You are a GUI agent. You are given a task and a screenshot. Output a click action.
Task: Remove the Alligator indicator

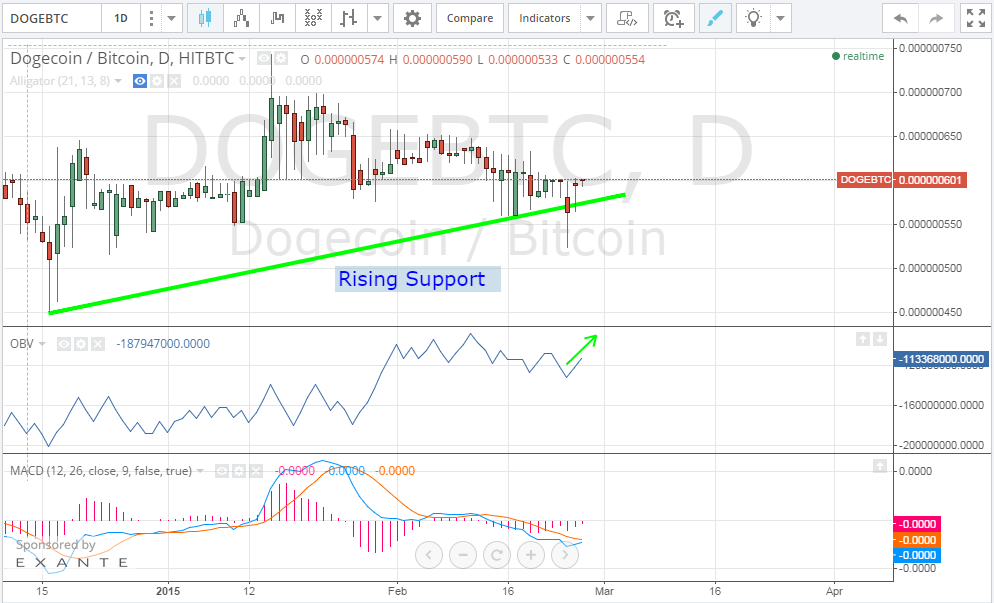(x=174, y=81)
